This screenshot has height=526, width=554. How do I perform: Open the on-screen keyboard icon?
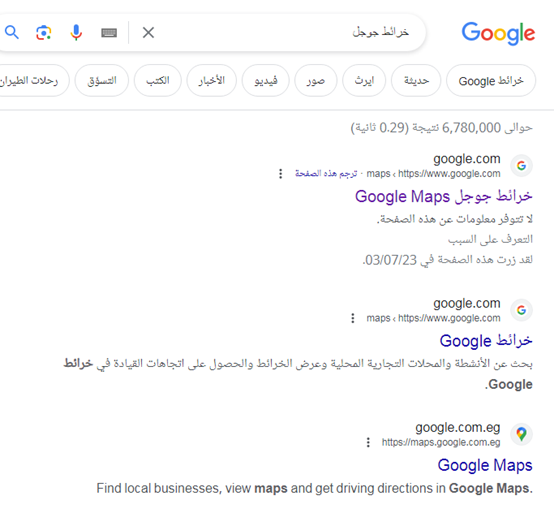[109, 33]
